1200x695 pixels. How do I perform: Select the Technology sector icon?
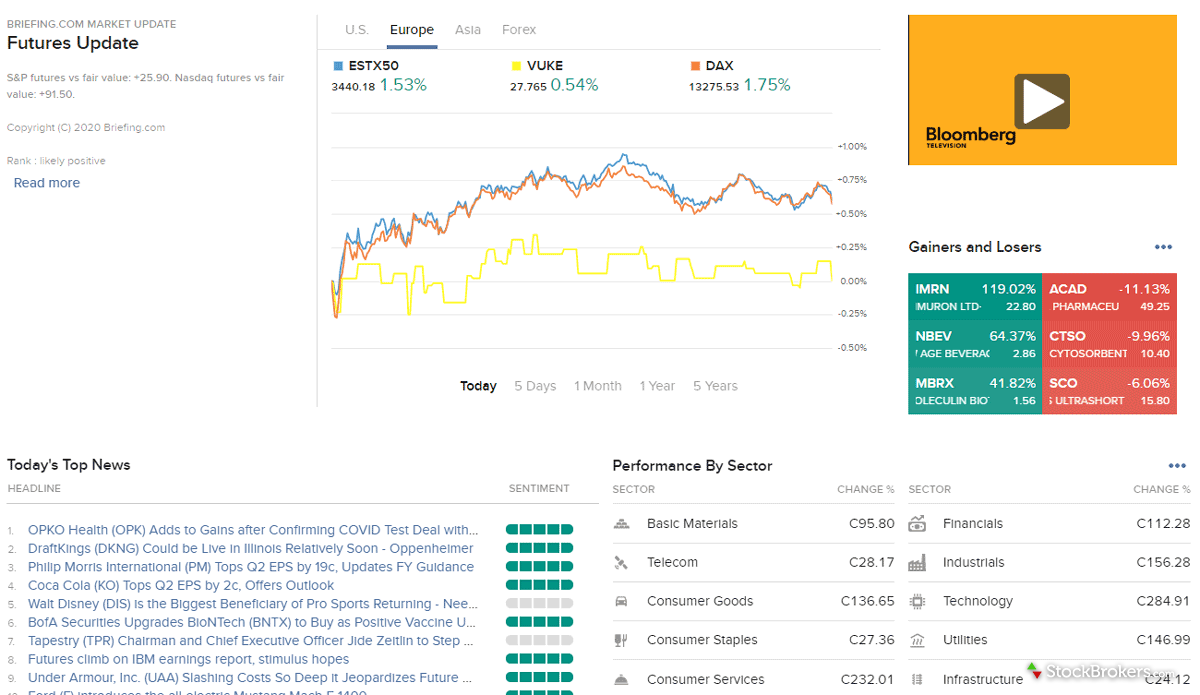coord(918,600)
